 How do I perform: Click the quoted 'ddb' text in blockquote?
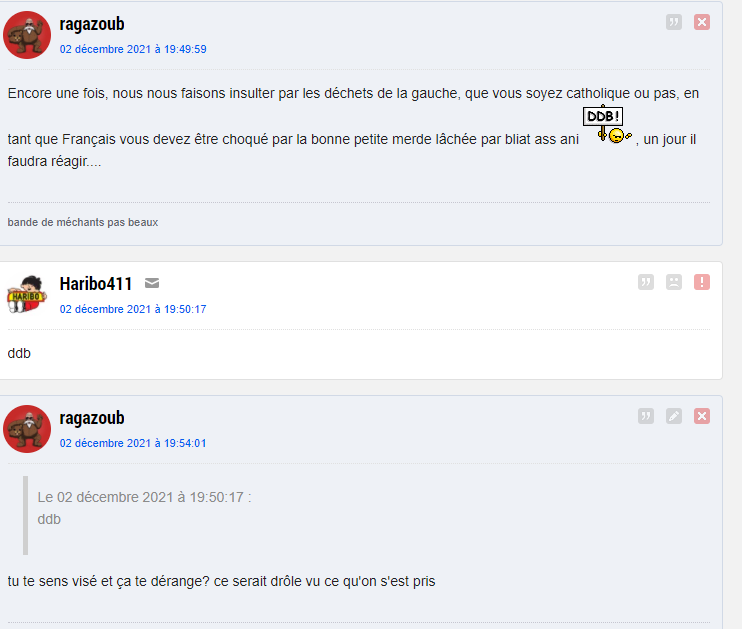49,519
